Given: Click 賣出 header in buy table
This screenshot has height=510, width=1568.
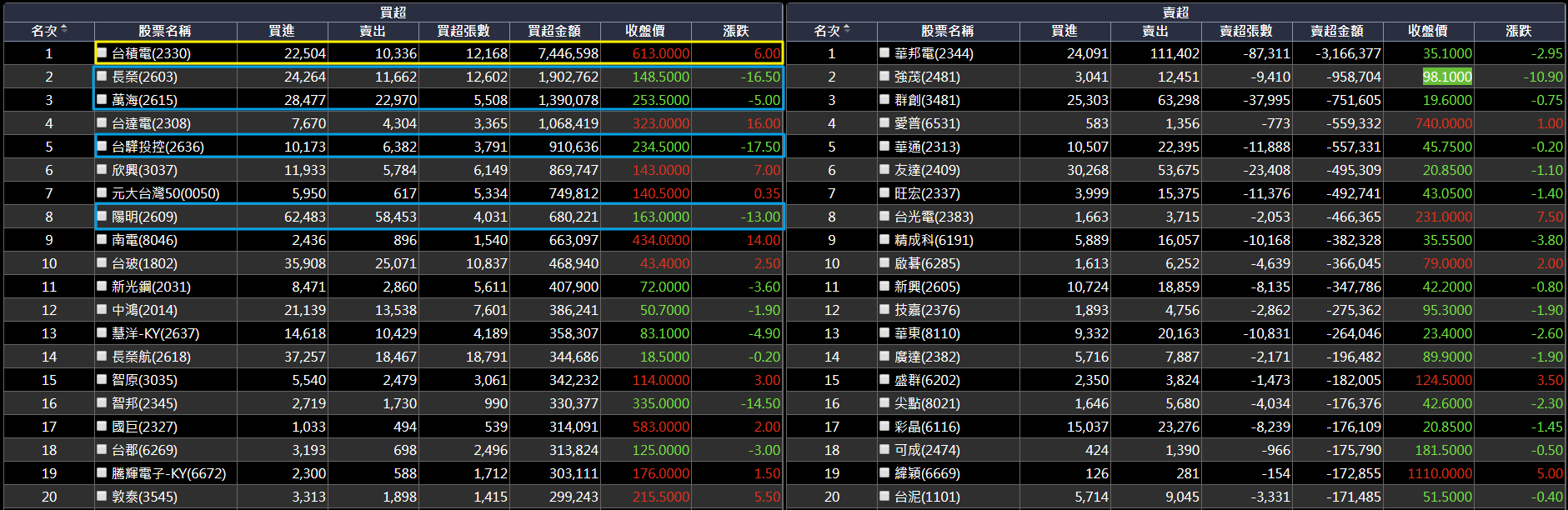Looking at the screenshot, I should [x=373, y=31].
